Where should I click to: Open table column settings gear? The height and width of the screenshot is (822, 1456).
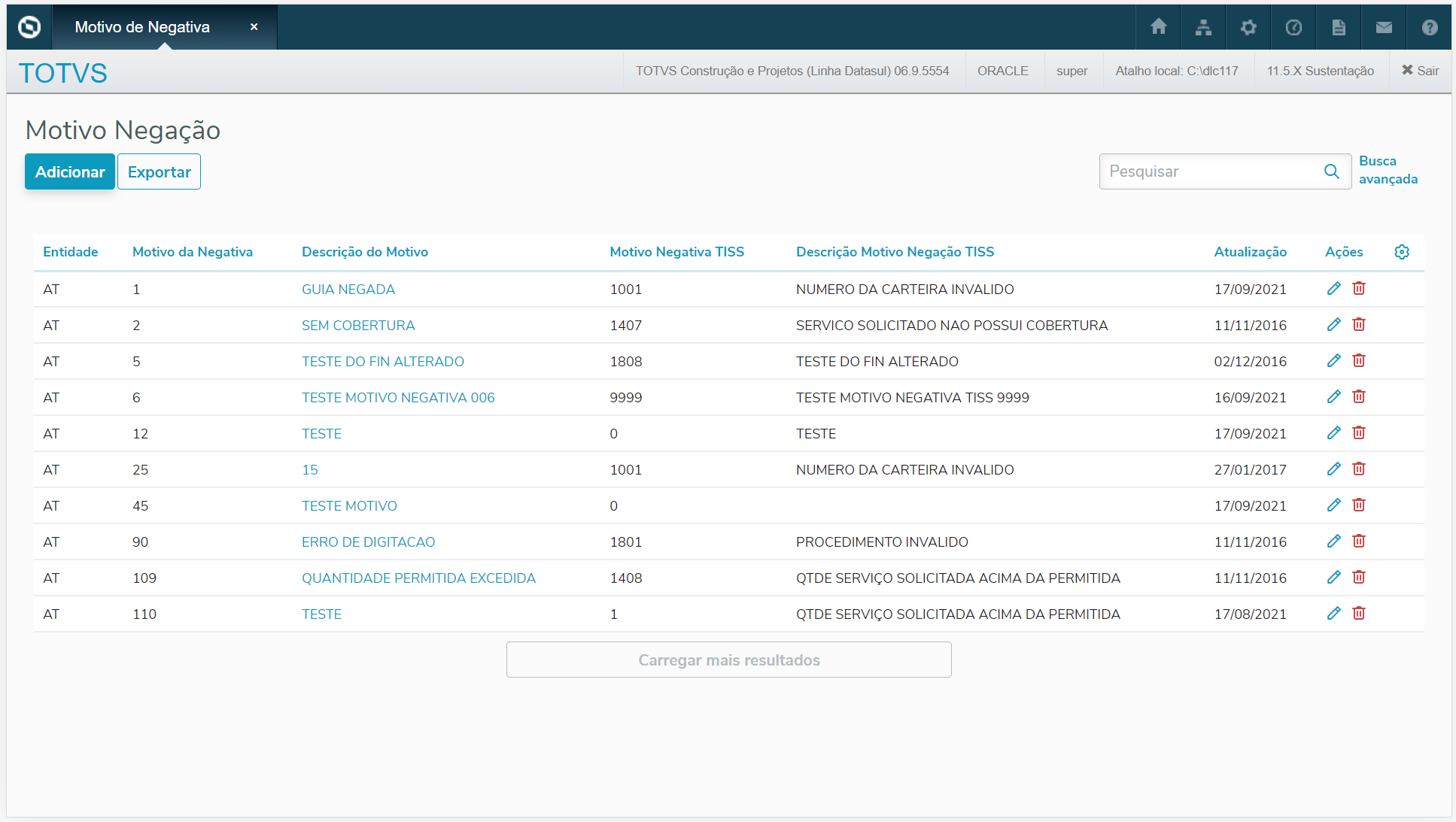tap(1401, 252)
